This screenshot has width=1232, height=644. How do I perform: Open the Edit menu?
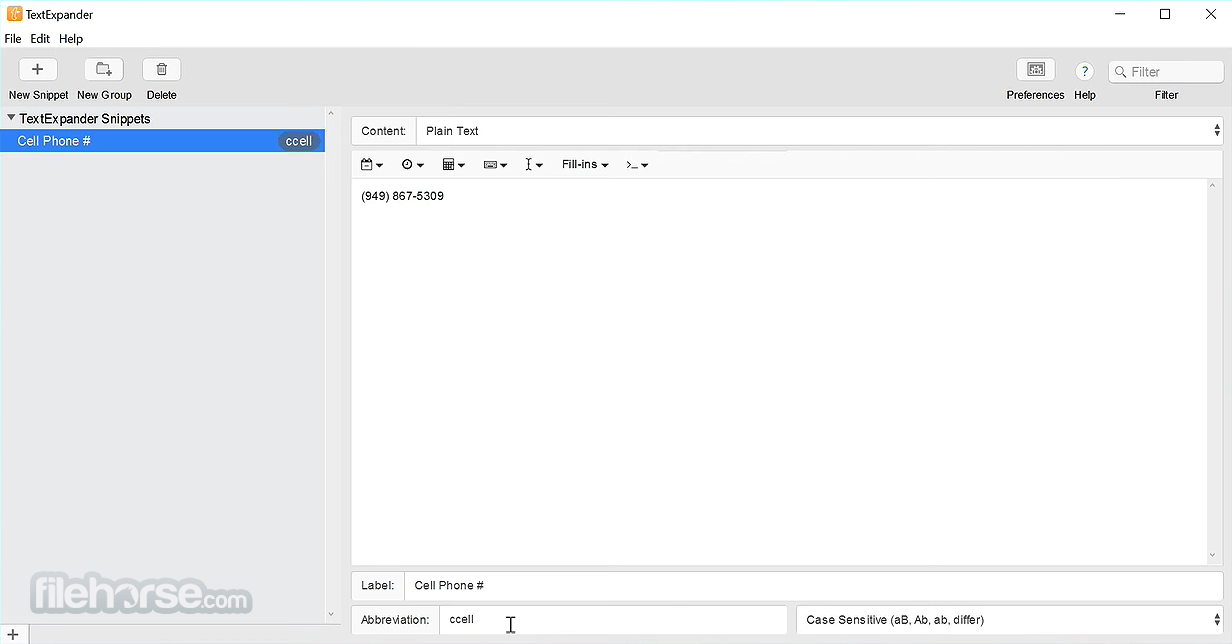pos(40,39)
